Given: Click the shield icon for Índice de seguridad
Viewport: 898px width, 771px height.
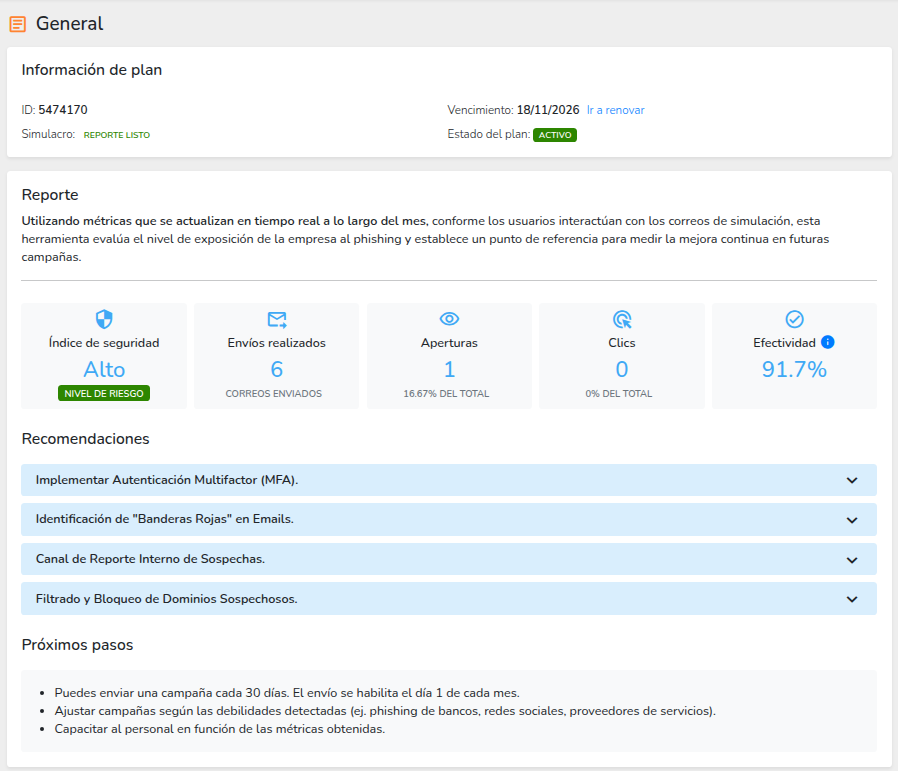Looking at the screenshot, I should [104, 319].
